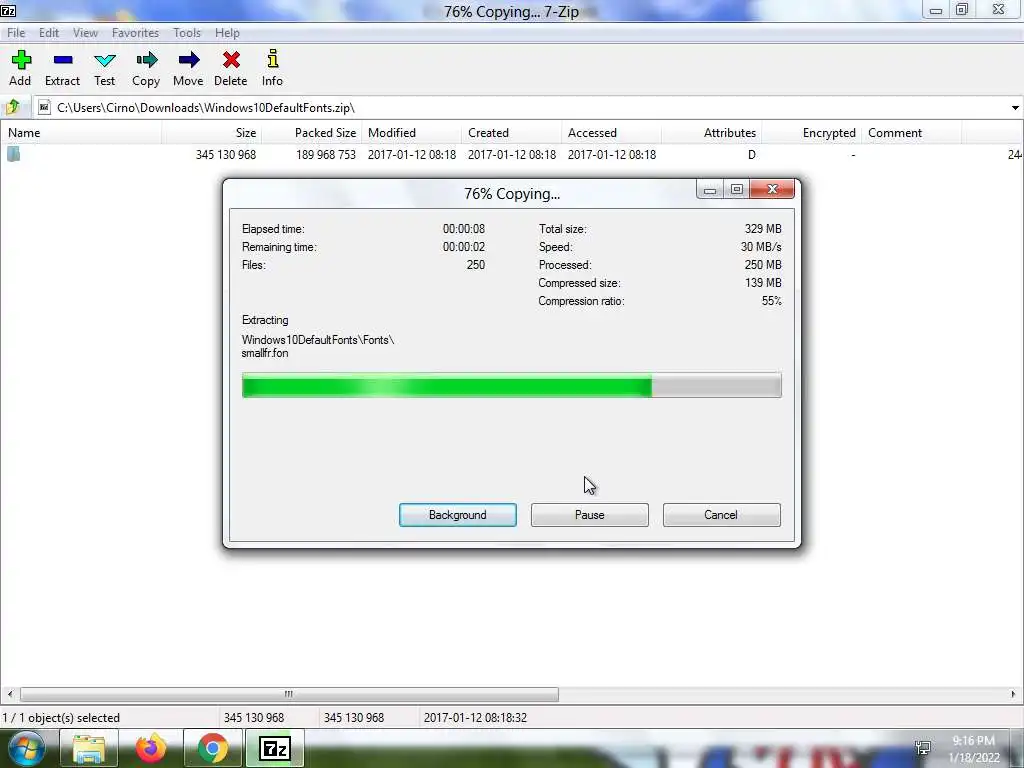Viewport: 1024px width, 768px height.
Task: Open the Help menu
Action: (227, 33)
